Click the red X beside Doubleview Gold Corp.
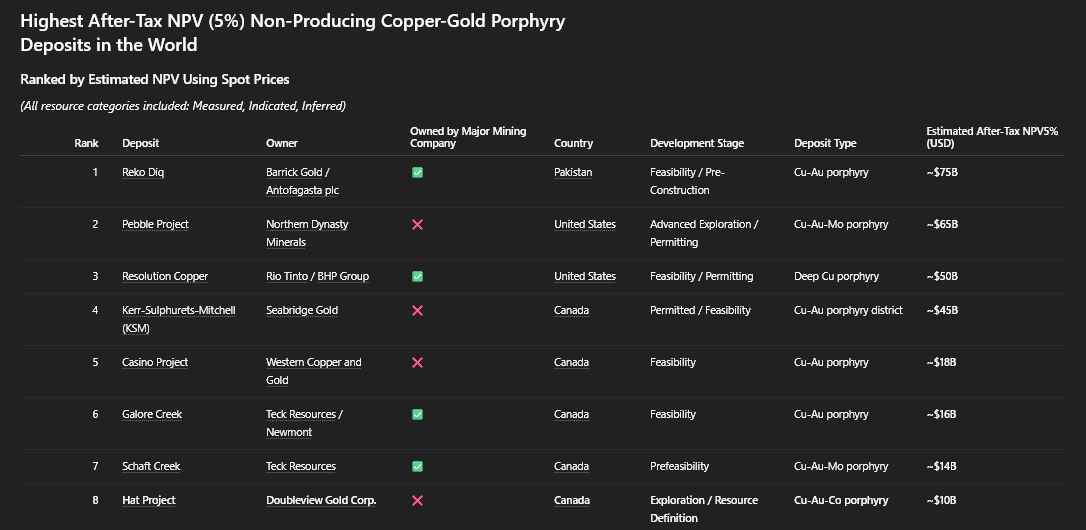The height and width of the screenshot is (530, 1086). coord(417,500)
